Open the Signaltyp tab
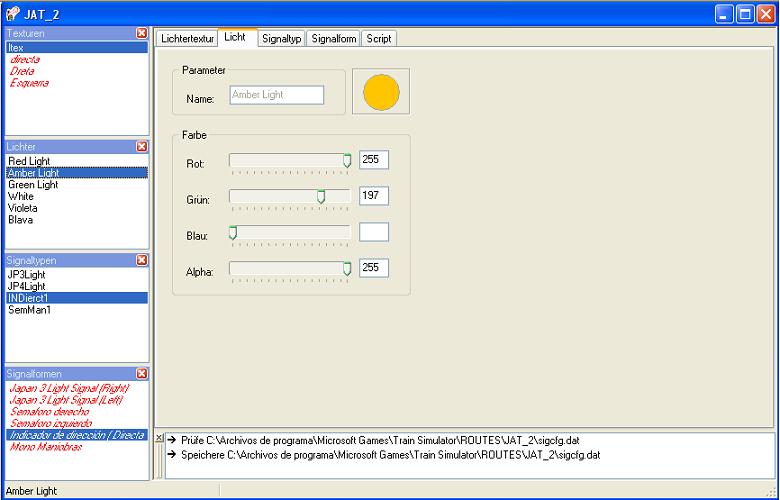 pos(281,39)
